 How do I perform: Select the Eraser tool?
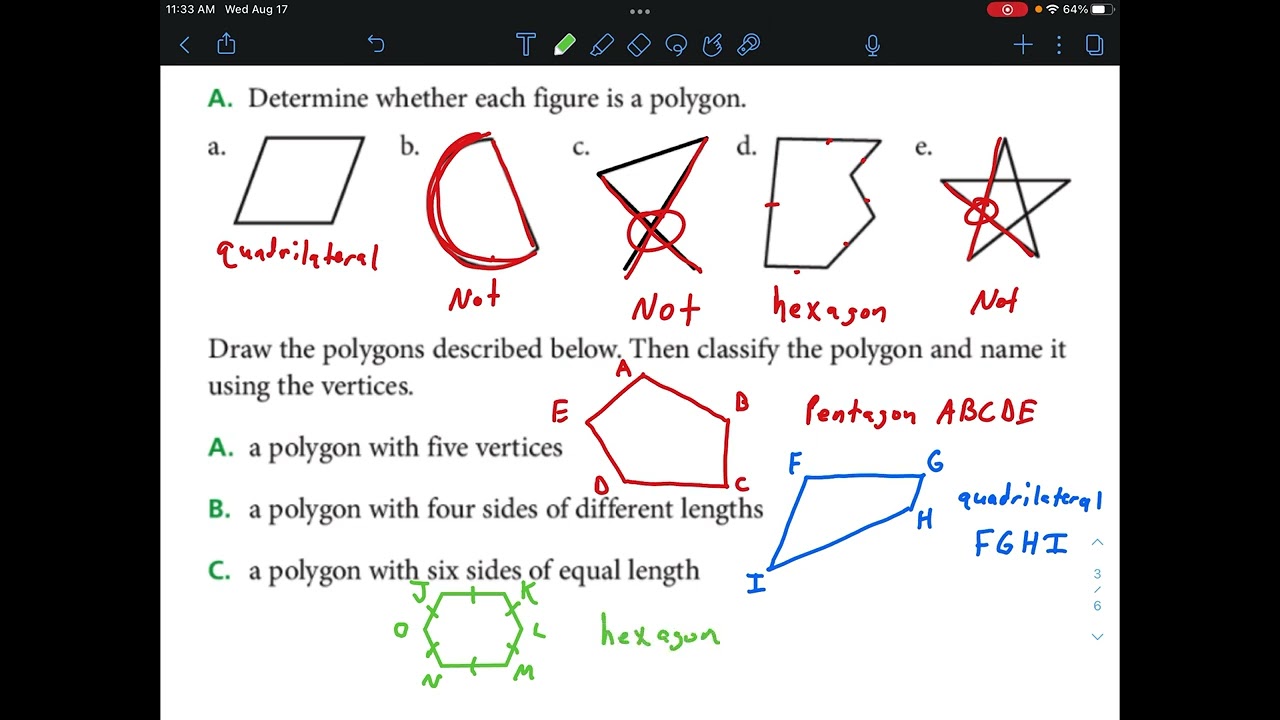tap(639, 45)
